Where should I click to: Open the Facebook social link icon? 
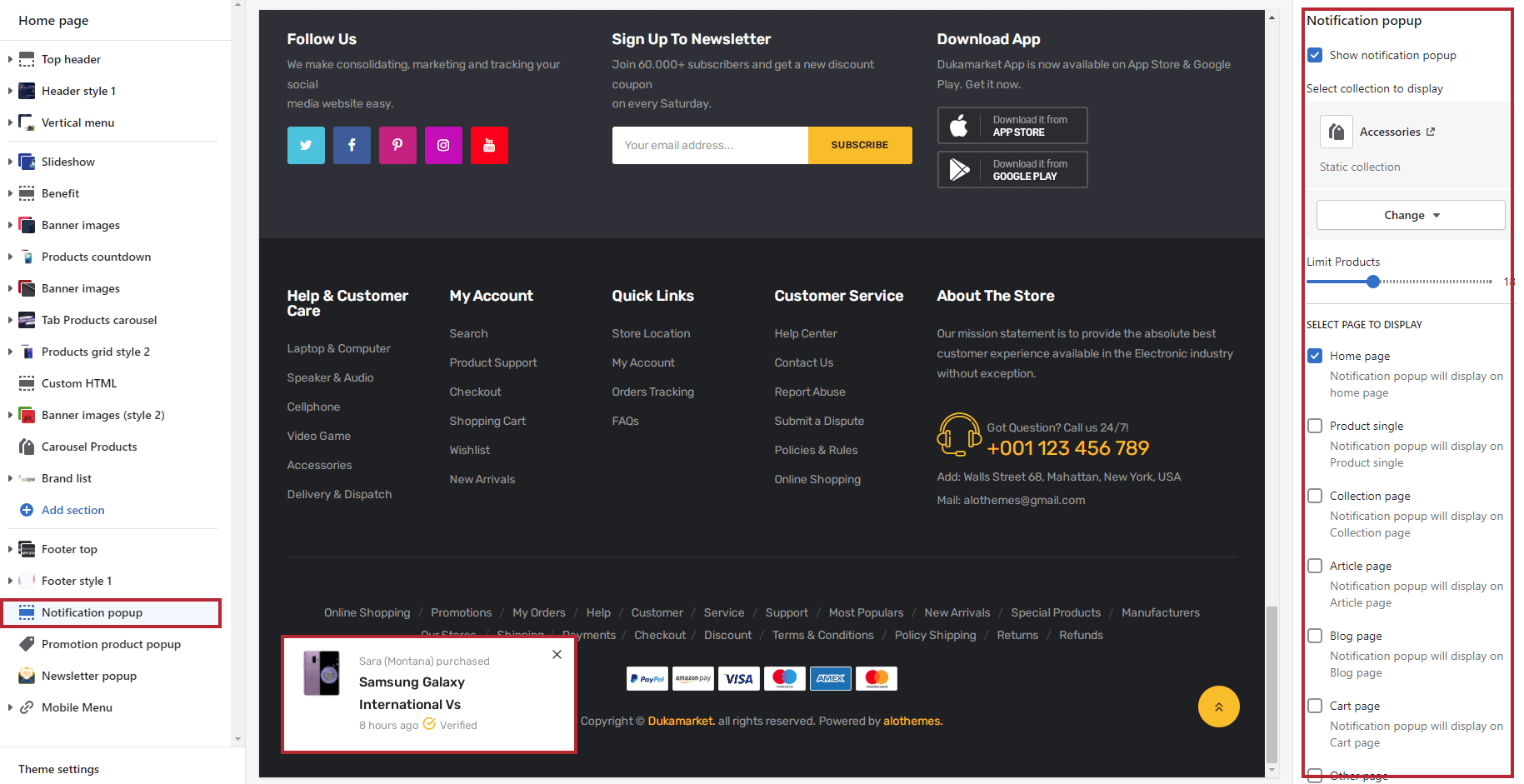pyautogui.click(x=352, y=145)
